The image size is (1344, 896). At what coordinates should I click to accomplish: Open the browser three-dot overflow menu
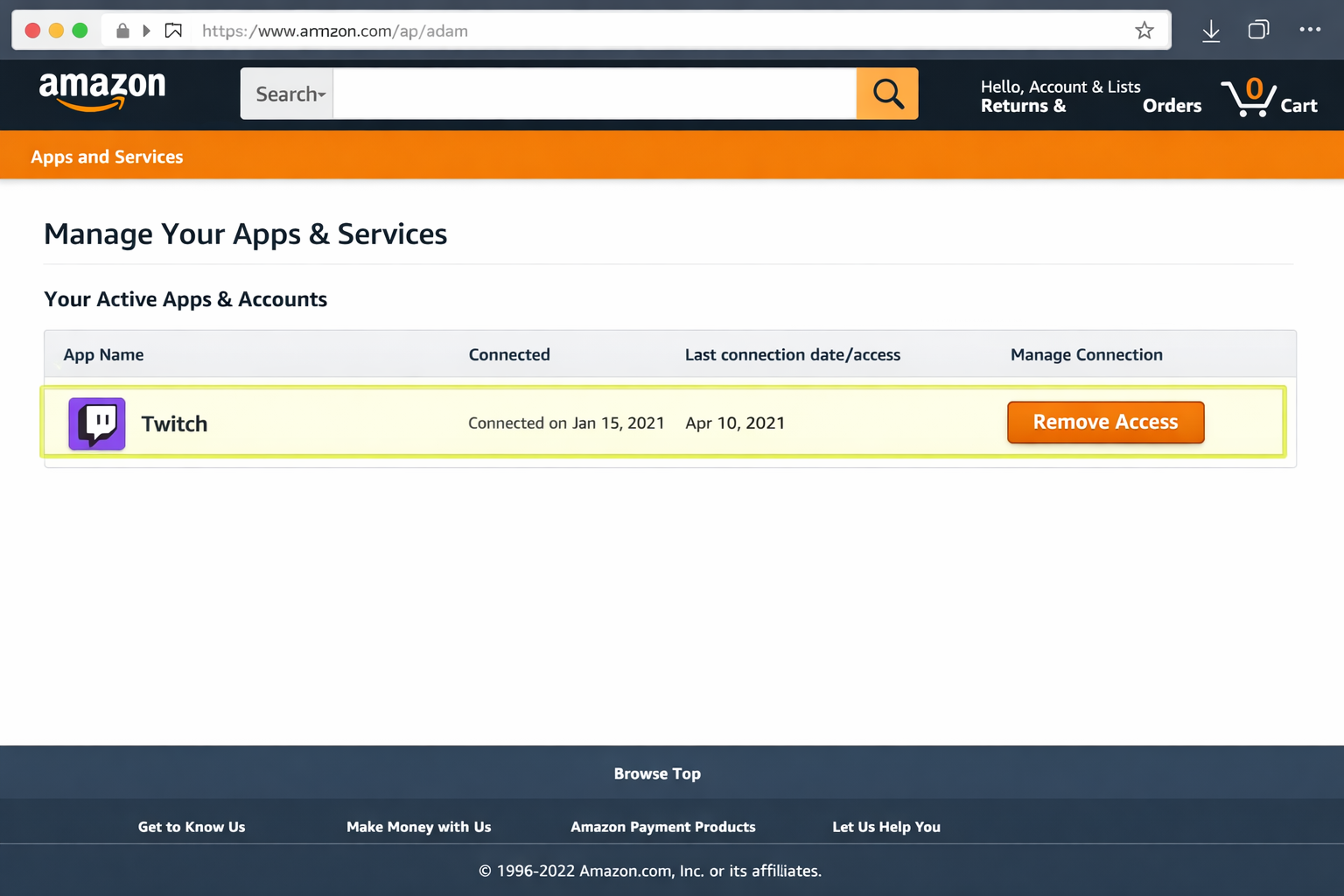1310,30
